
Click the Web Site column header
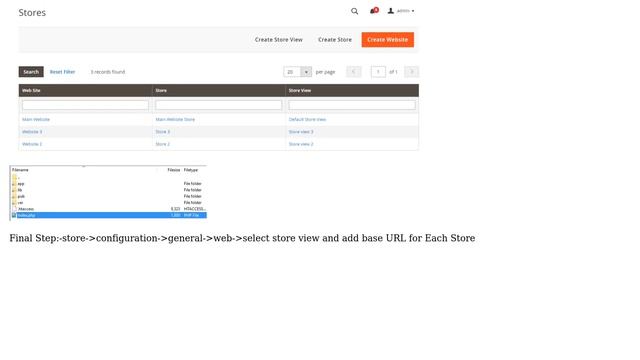tap(85, 91)
